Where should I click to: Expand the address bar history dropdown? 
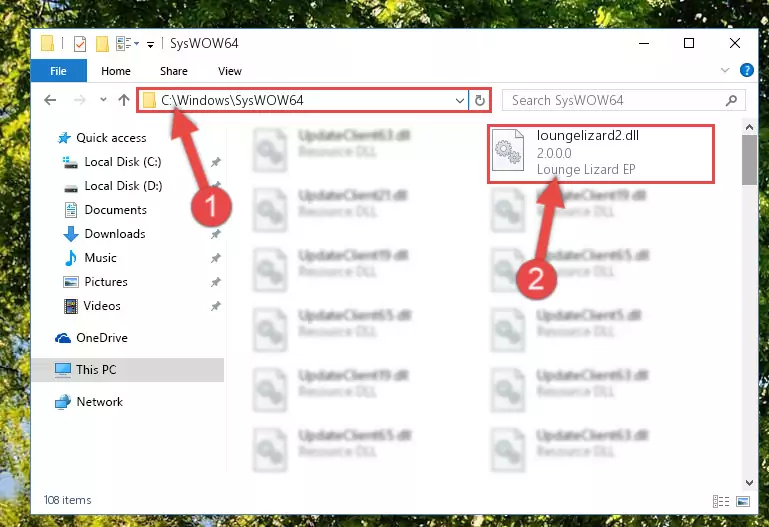pos(460,100)
